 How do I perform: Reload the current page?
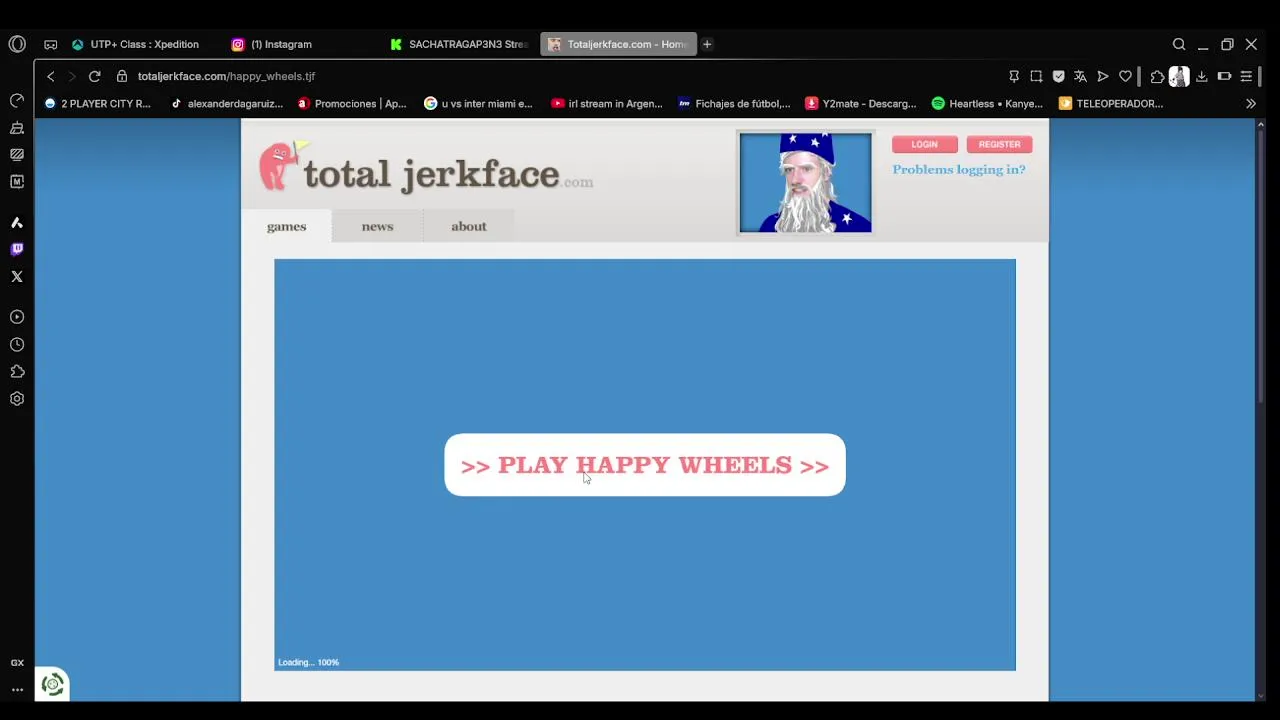[x=94, y=76]
